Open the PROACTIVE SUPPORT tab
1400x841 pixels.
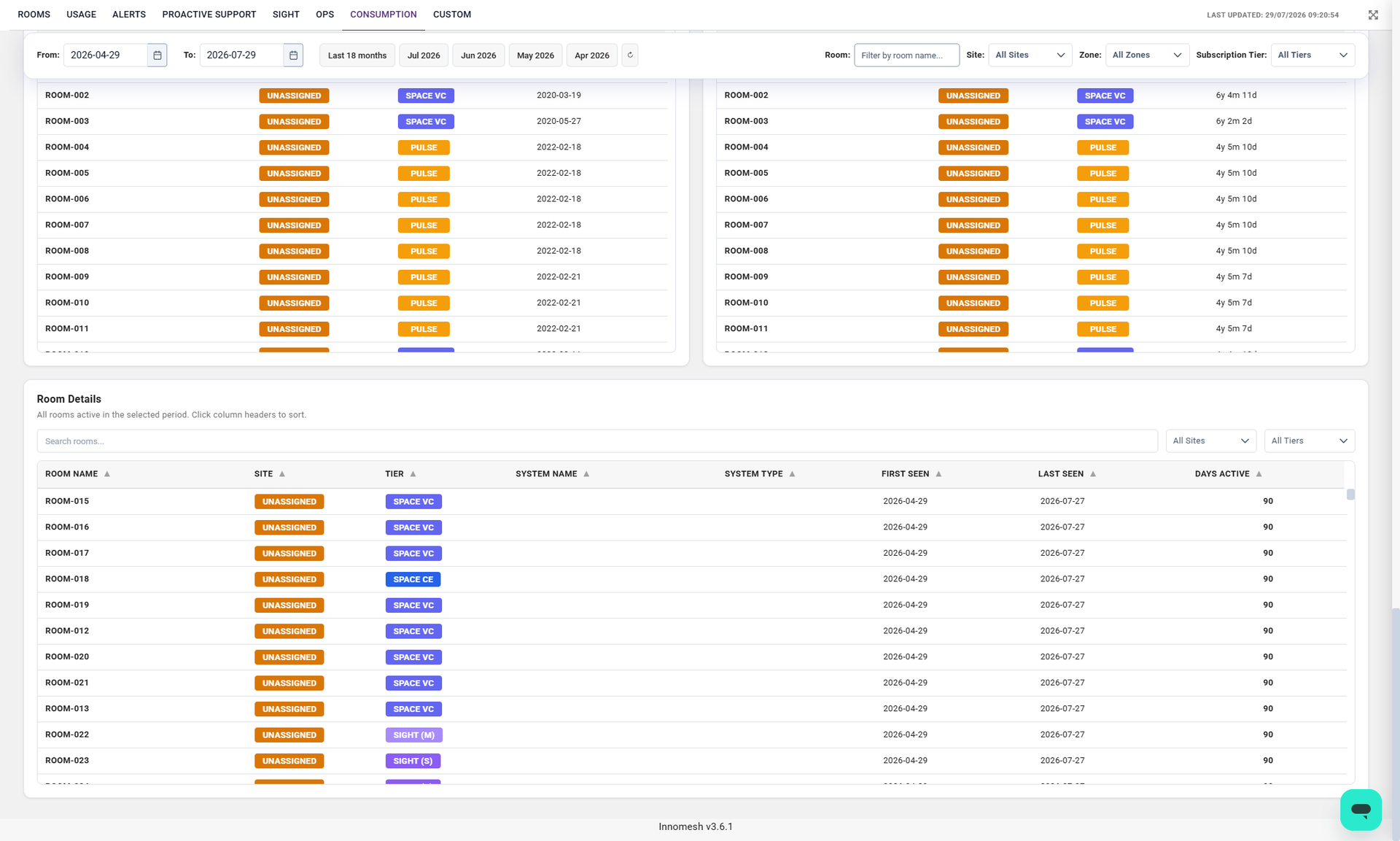tap(209, 15)
